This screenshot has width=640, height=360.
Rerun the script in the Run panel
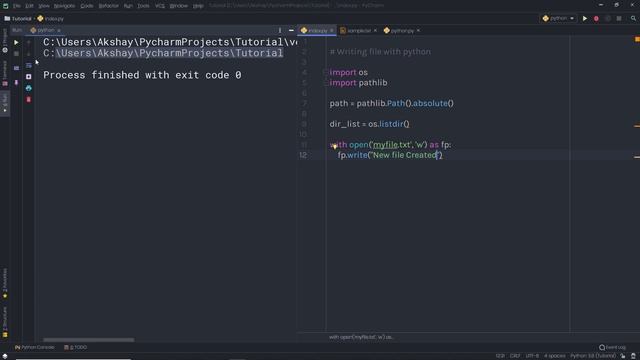pyautogui.click(x=16, y=42)
